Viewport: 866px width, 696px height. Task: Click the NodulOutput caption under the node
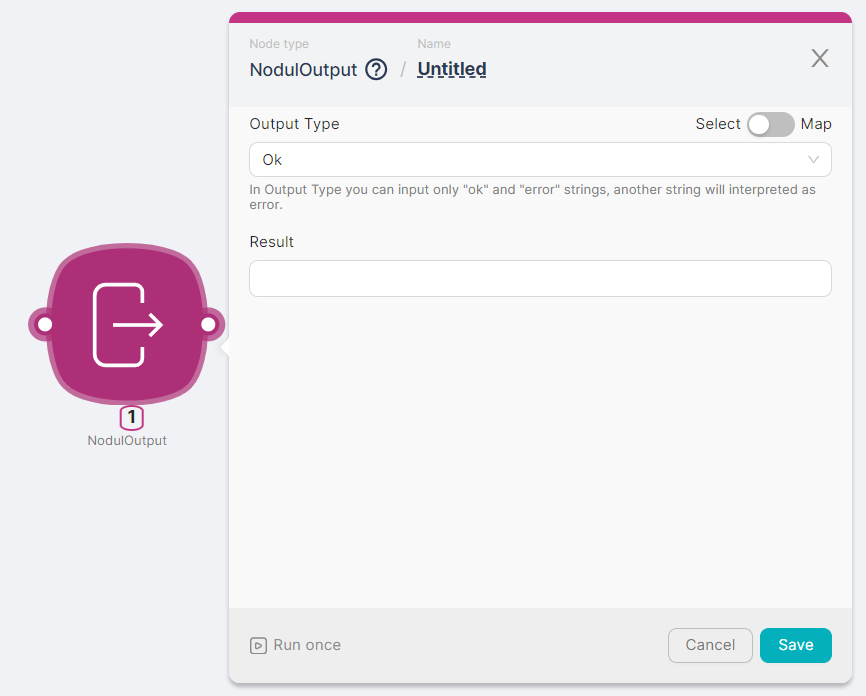[127, 441]
